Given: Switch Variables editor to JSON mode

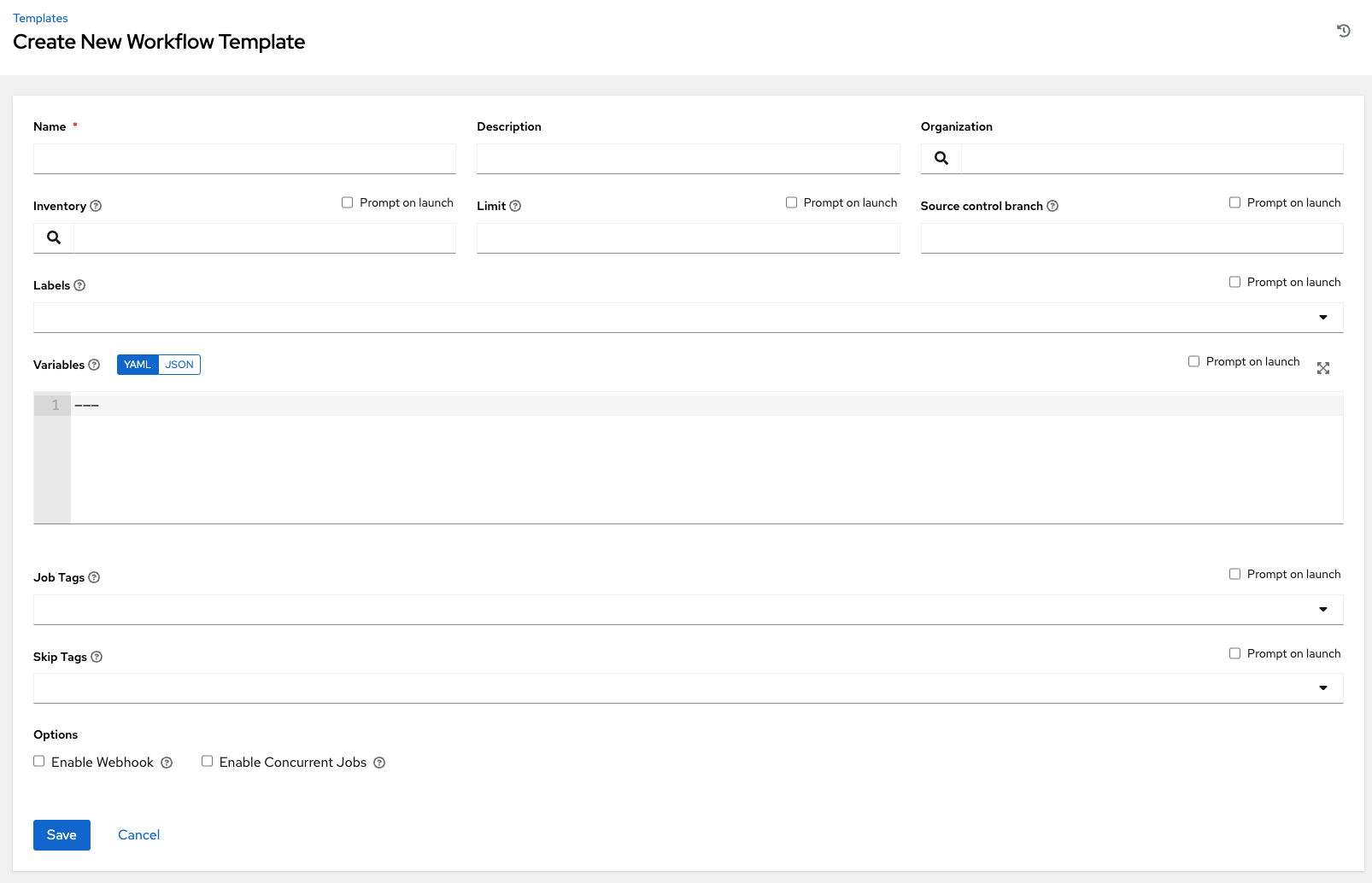Looking at the screenshot, I should 179,365.
